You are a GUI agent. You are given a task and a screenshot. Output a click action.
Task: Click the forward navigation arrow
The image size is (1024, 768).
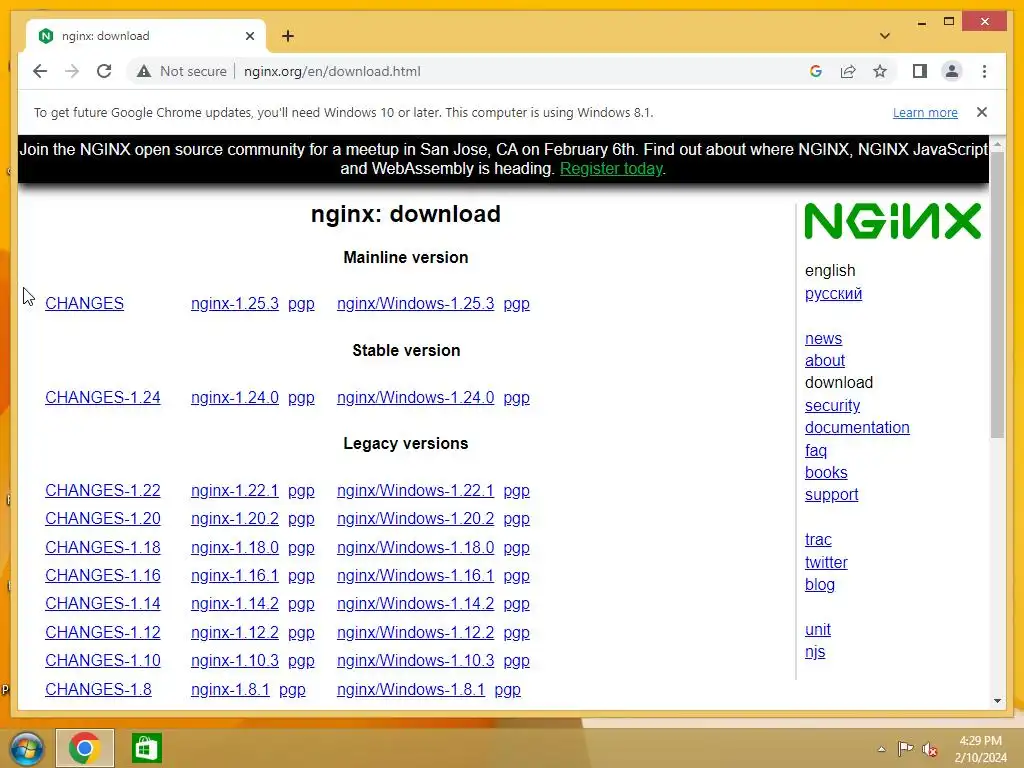72,71
